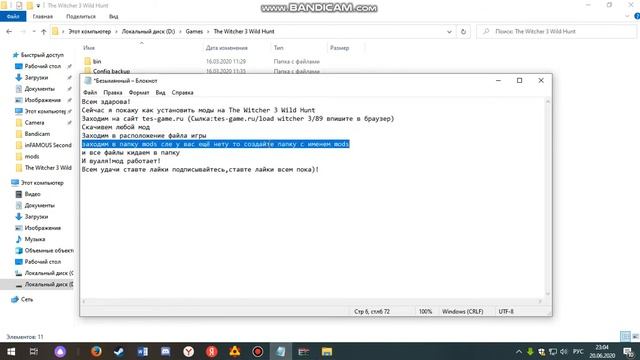Open the Поделиться ribbon tab
The height and width of the screenshot is (360, 640).
(x=81, y=16)
